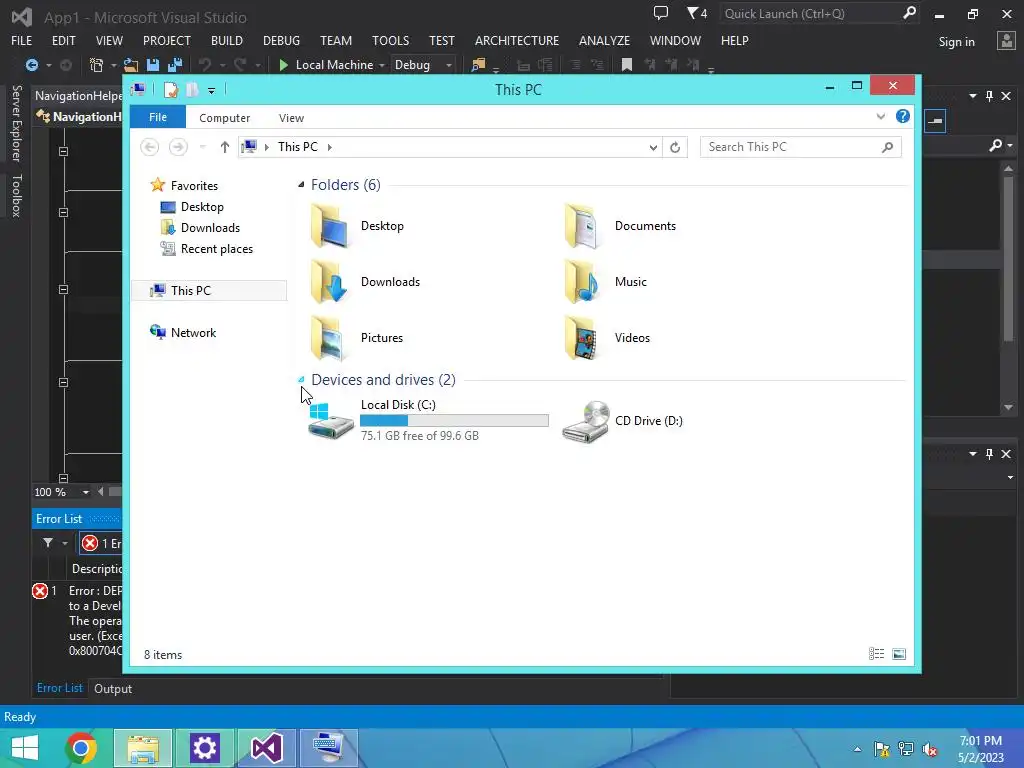Open the CD Drive (D:) icon
This screenshot has height=768, width=1024.
[586, 422]
